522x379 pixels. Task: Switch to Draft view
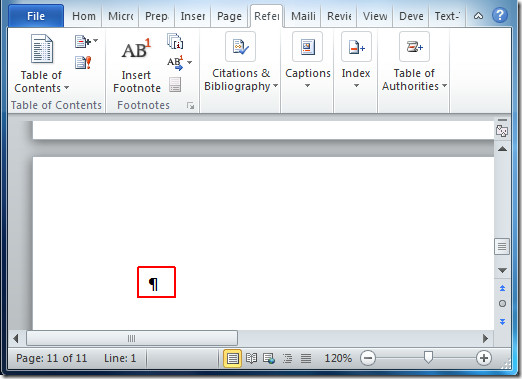(x=306, y=358)
